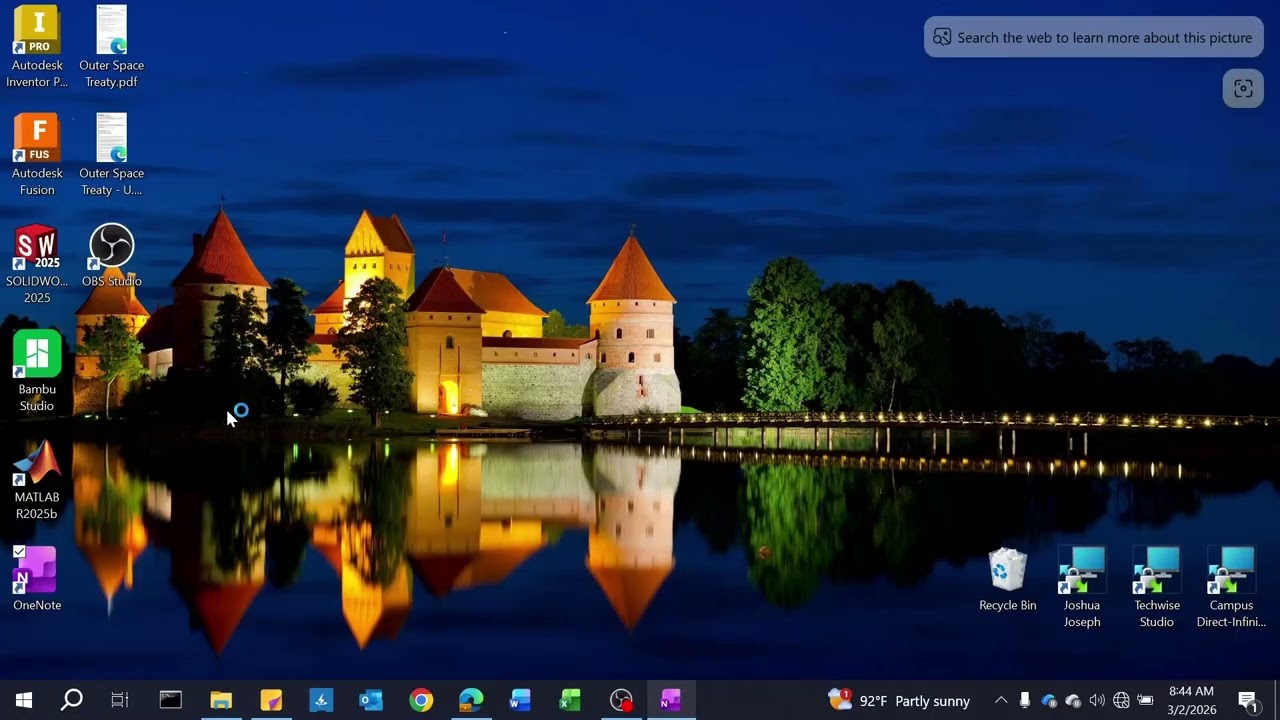1280x720 pixels.
Task: Select the OneNote desktop shortcut
Action: (37, 578)
